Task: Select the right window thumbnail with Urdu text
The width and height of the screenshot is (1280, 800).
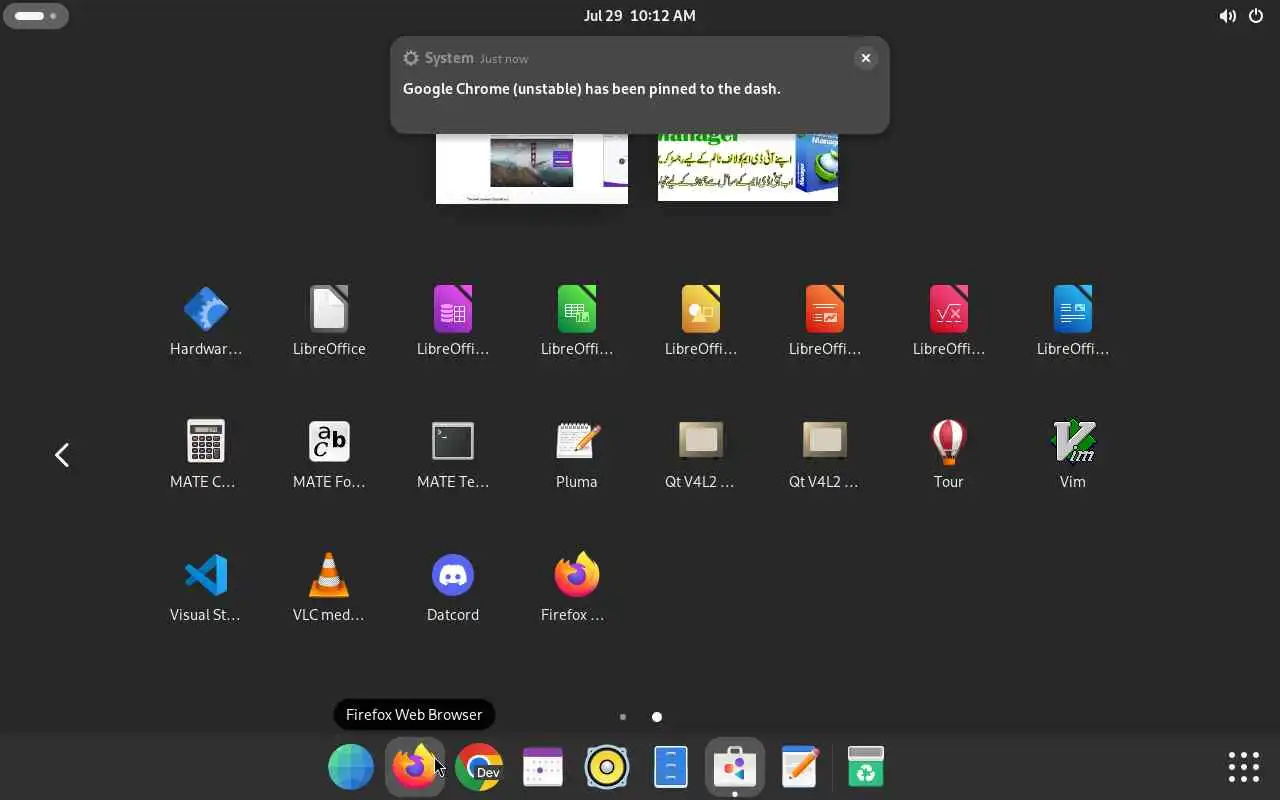Action: tap(748, 167)
